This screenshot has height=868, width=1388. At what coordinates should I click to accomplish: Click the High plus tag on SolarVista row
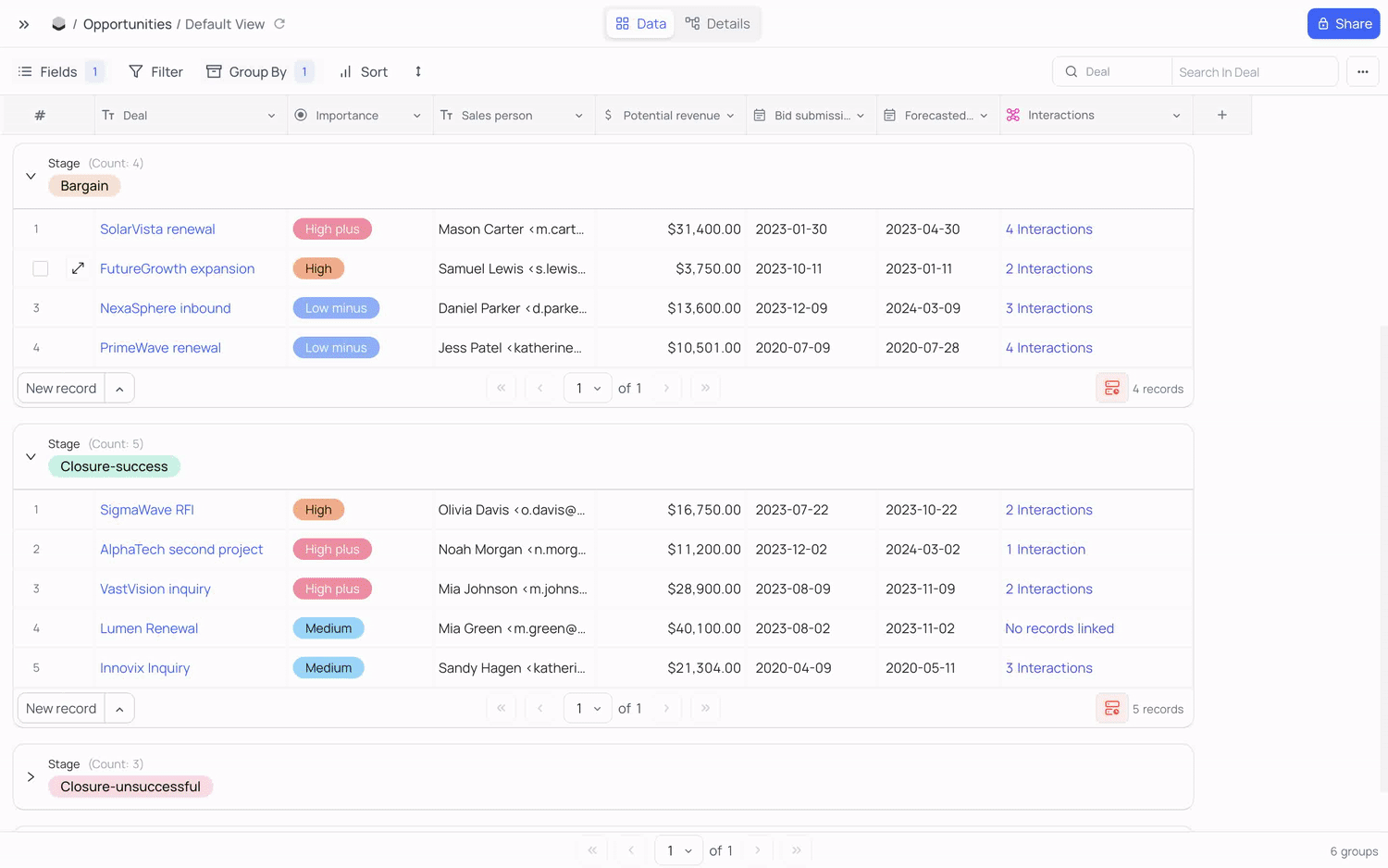tap(332, 229)
